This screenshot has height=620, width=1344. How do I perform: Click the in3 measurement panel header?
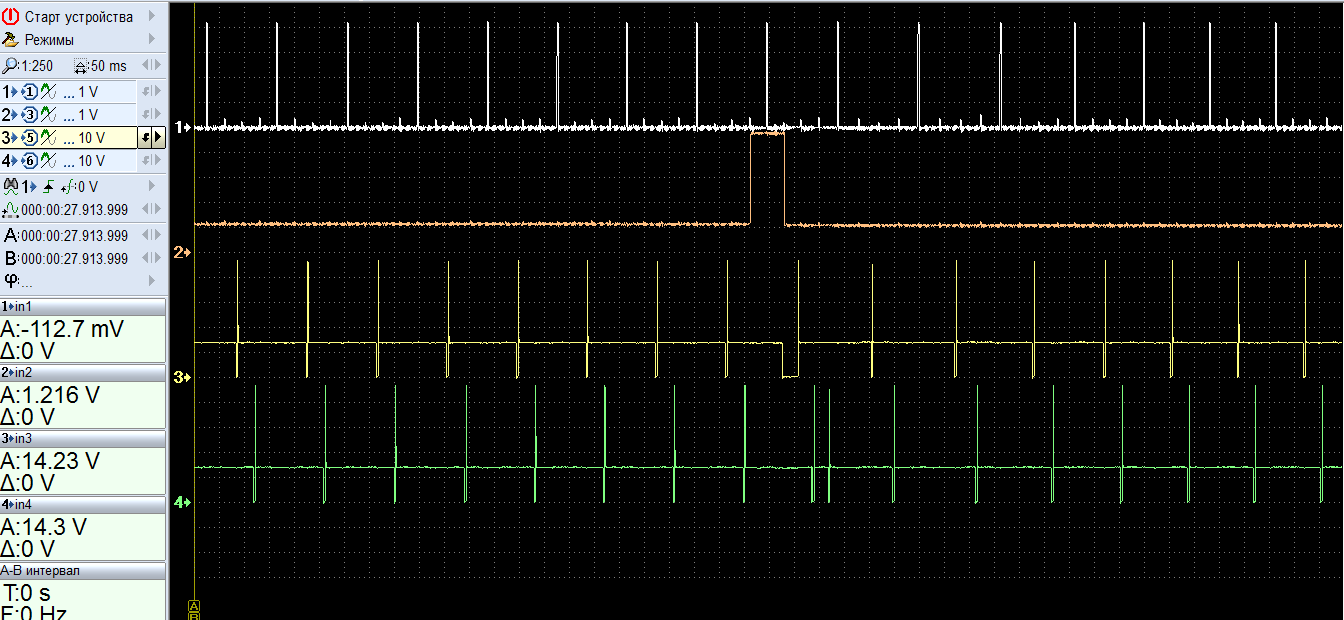click(83, 438)
